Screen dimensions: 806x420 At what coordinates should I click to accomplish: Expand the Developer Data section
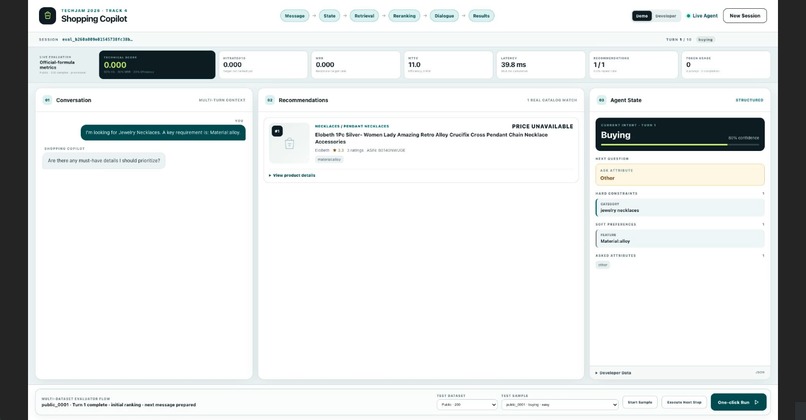613,373
